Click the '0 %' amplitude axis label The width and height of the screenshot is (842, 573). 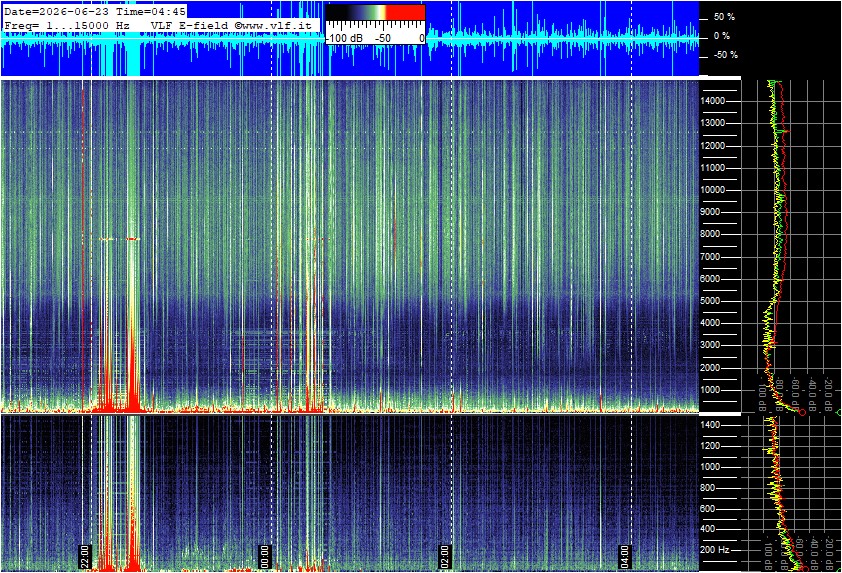tap(722, 36)
